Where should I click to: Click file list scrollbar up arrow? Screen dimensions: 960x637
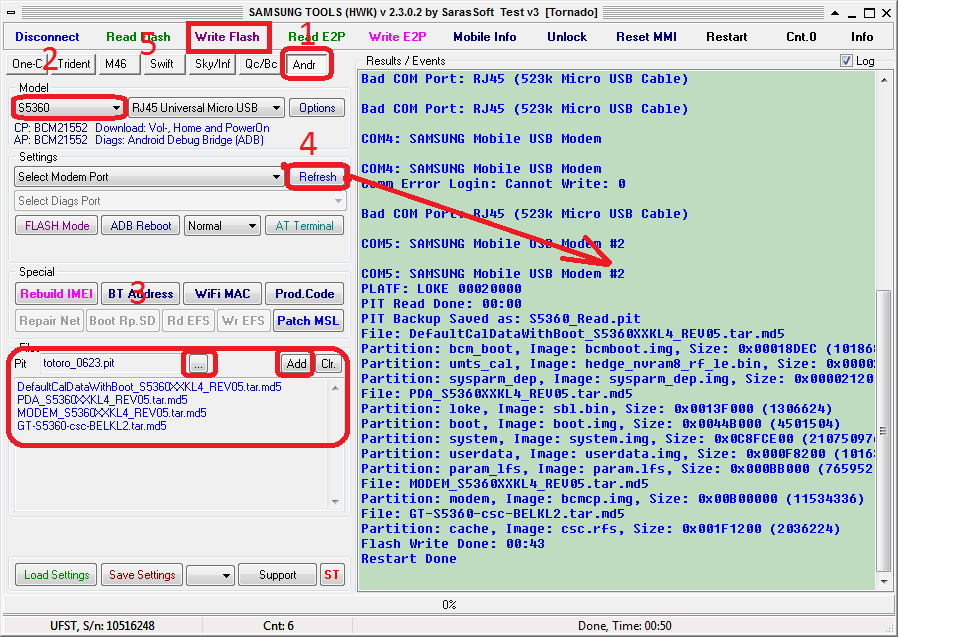(336, 388)
